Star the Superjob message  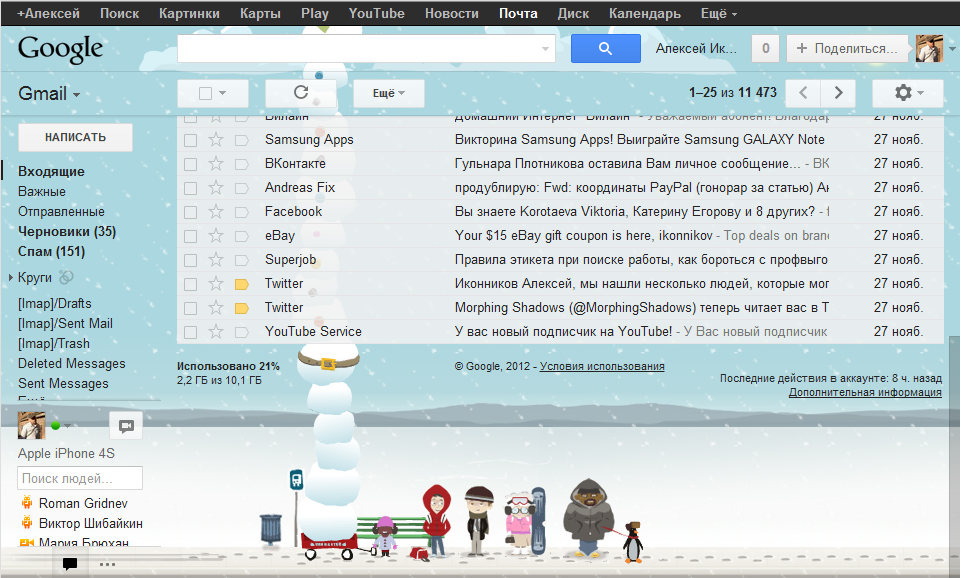pyautogui.click(x=216, y=260)
